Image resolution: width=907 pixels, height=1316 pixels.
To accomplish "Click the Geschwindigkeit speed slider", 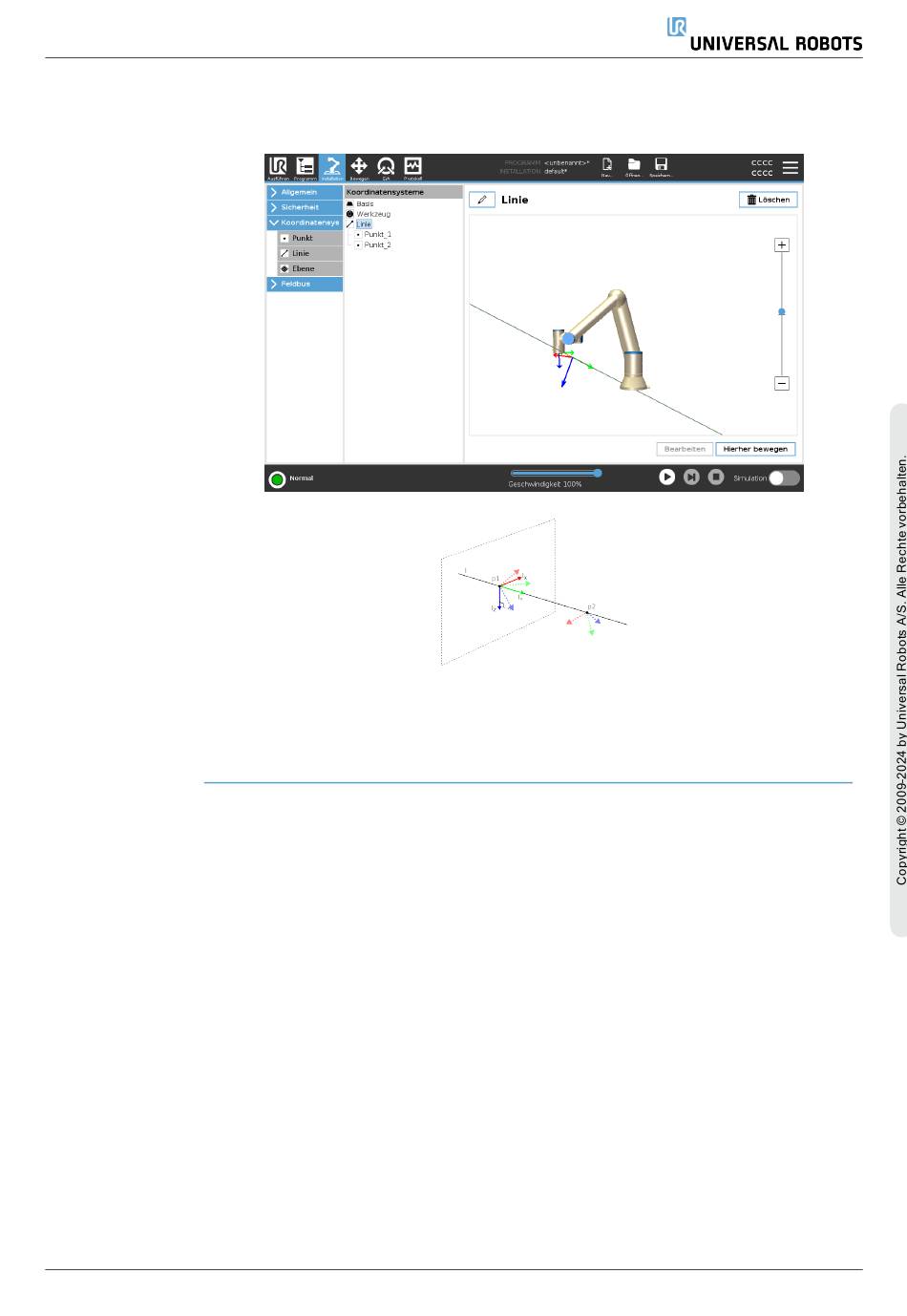I will [556, 473].
